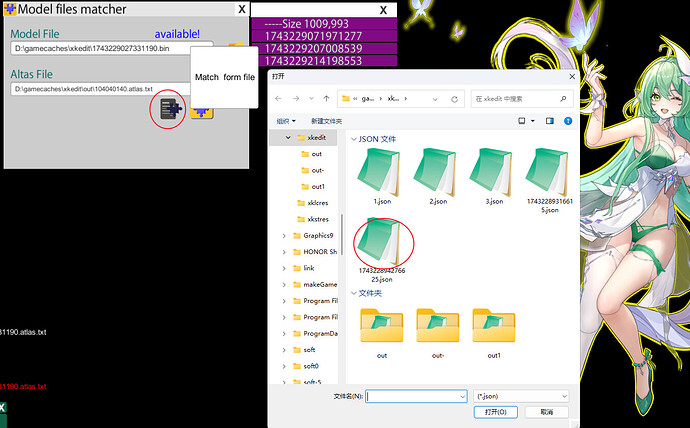Open the address bar history dropdown

[x=435, y=99]
